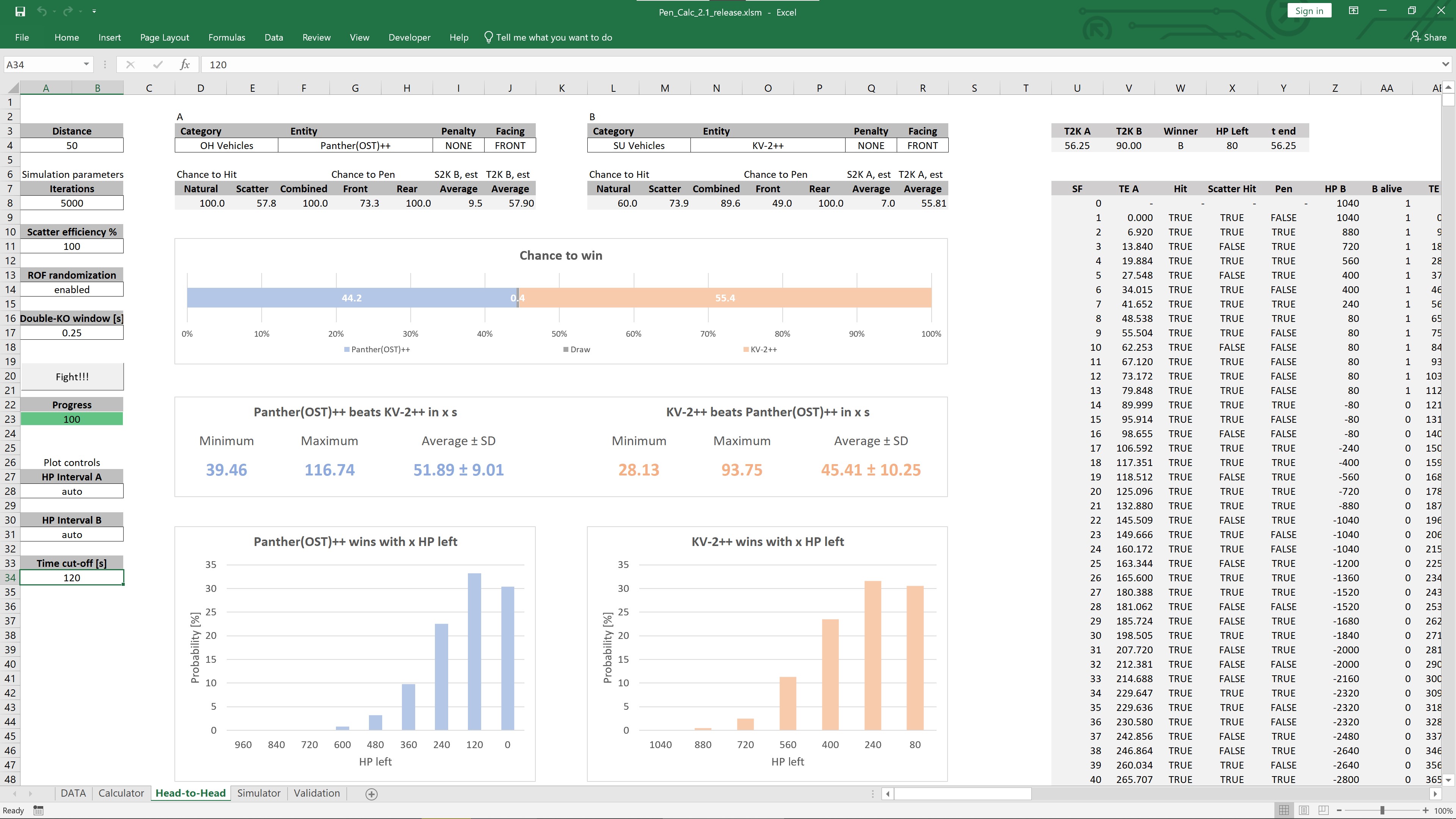The height and width of the screenshot is (819, 1456).
Task: Switch to the Simulator sheet tab
Action: 258,793
